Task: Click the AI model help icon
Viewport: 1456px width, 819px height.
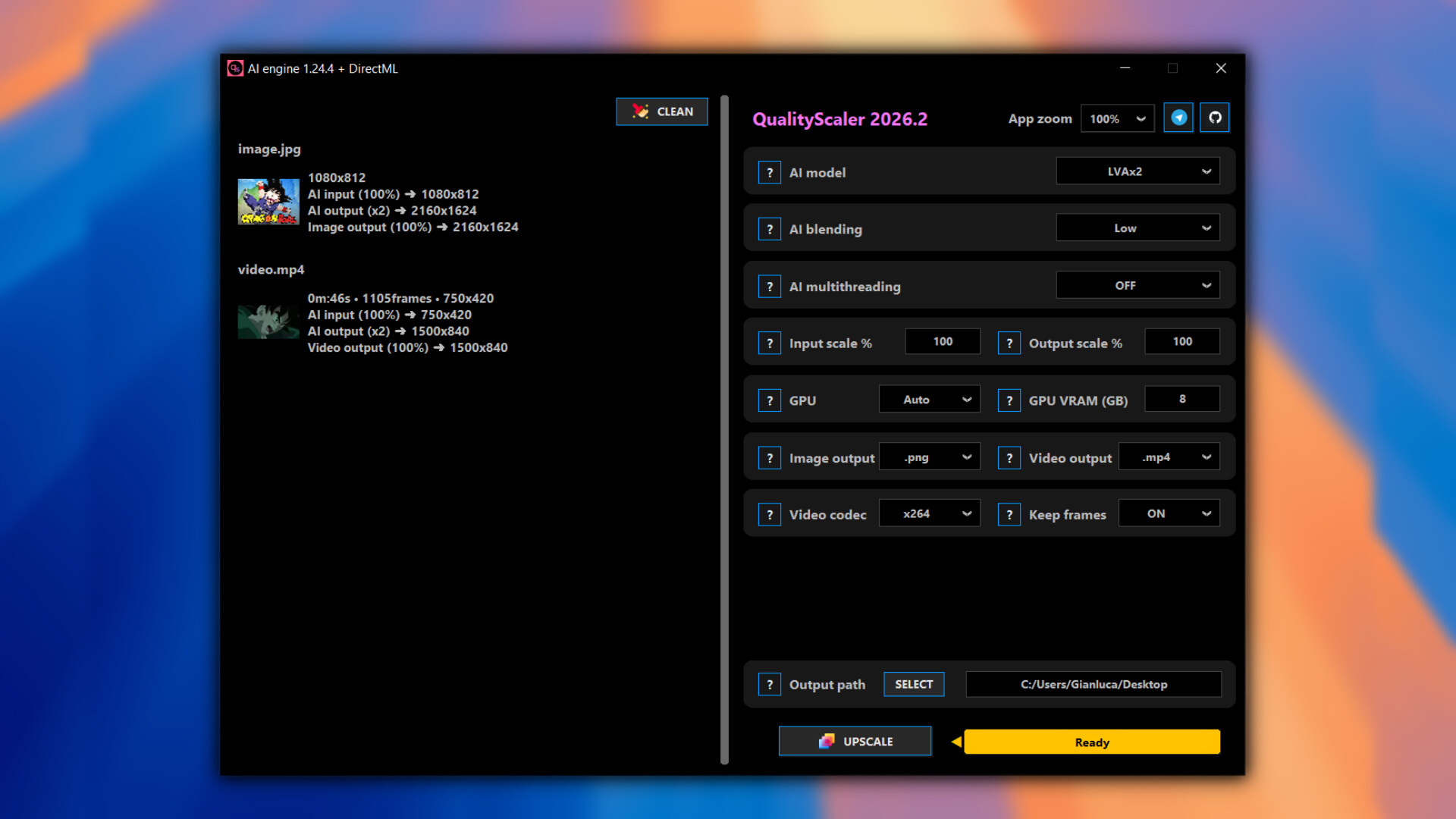Action: tap(769, 173)
